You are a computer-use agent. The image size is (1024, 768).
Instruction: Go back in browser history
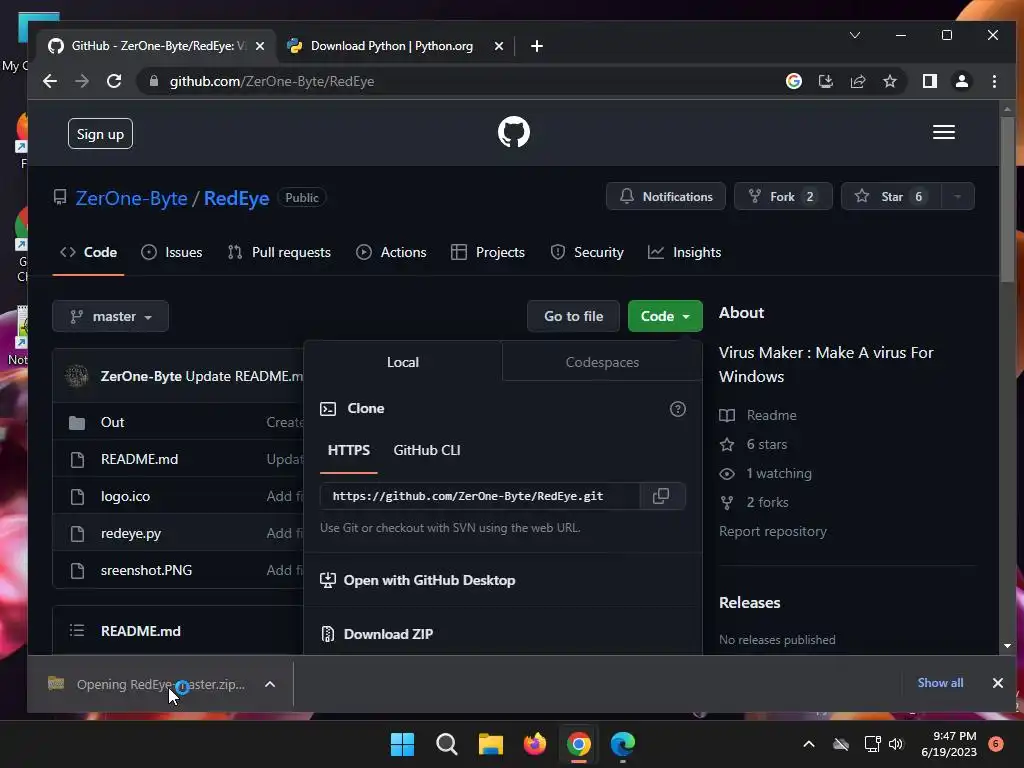pos(50,81)
